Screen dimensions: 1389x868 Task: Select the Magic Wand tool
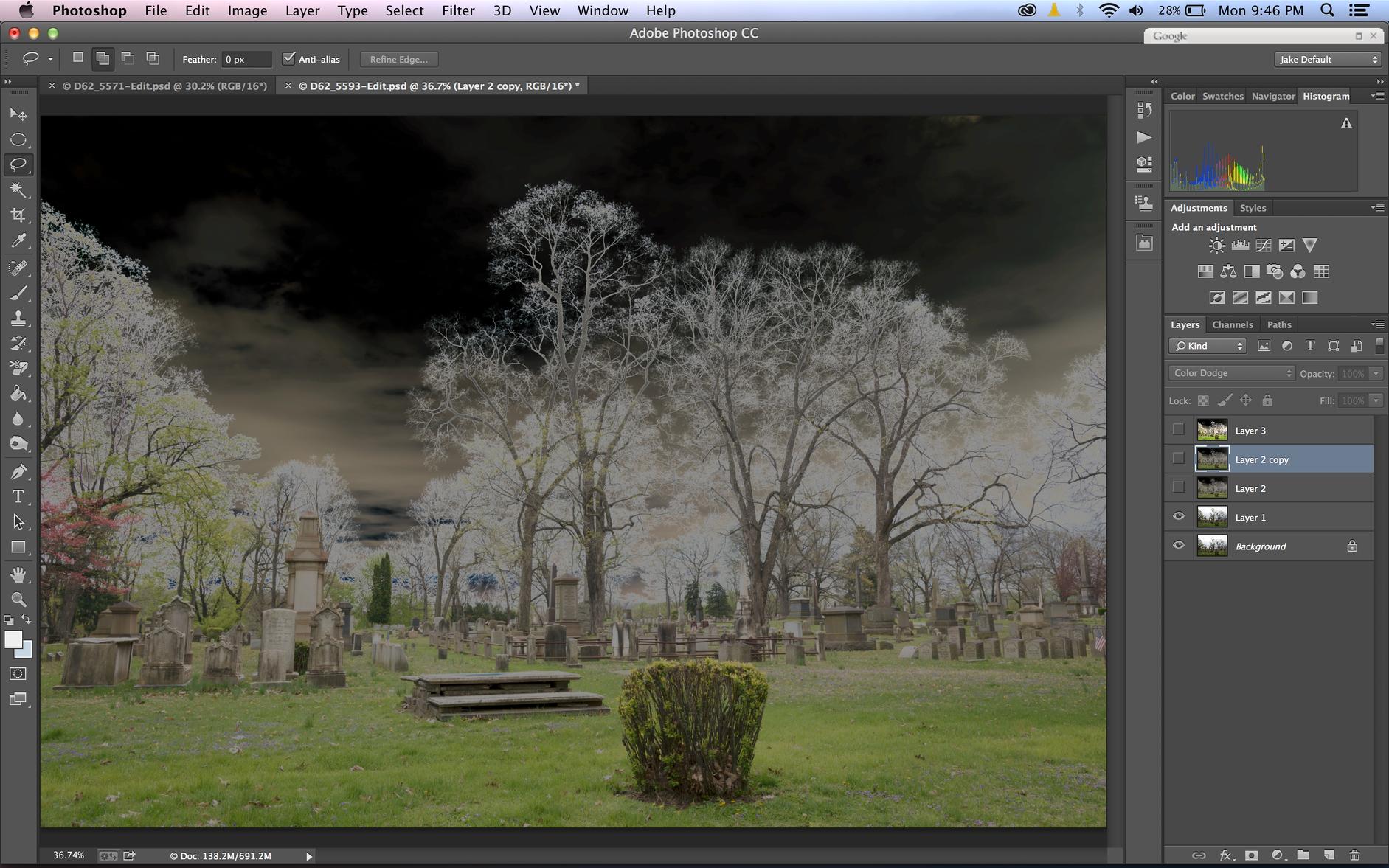[18, 190]
